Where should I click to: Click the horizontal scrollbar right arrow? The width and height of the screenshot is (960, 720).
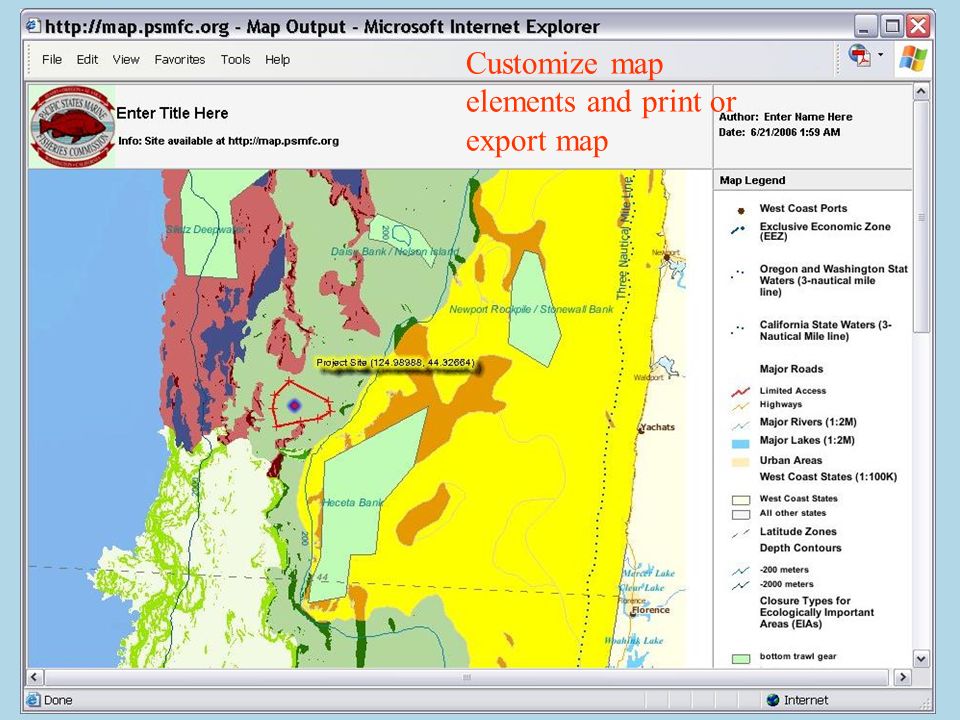pyautogui.click(x=902, y=677)
